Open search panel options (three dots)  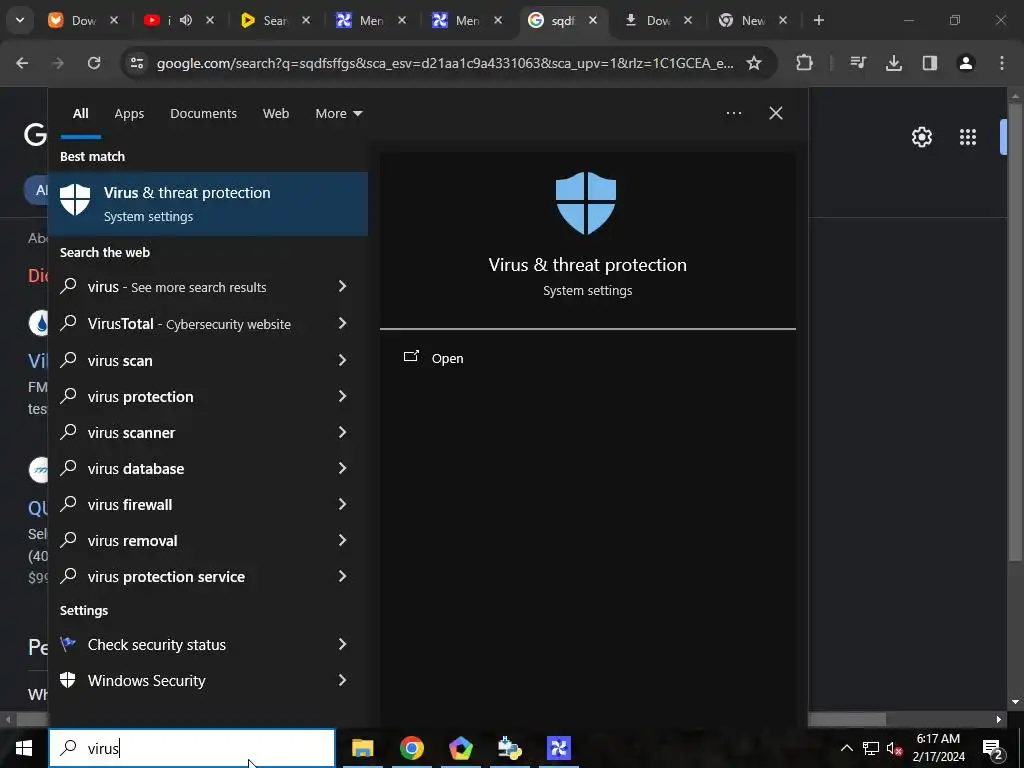[x=733, y=113]
